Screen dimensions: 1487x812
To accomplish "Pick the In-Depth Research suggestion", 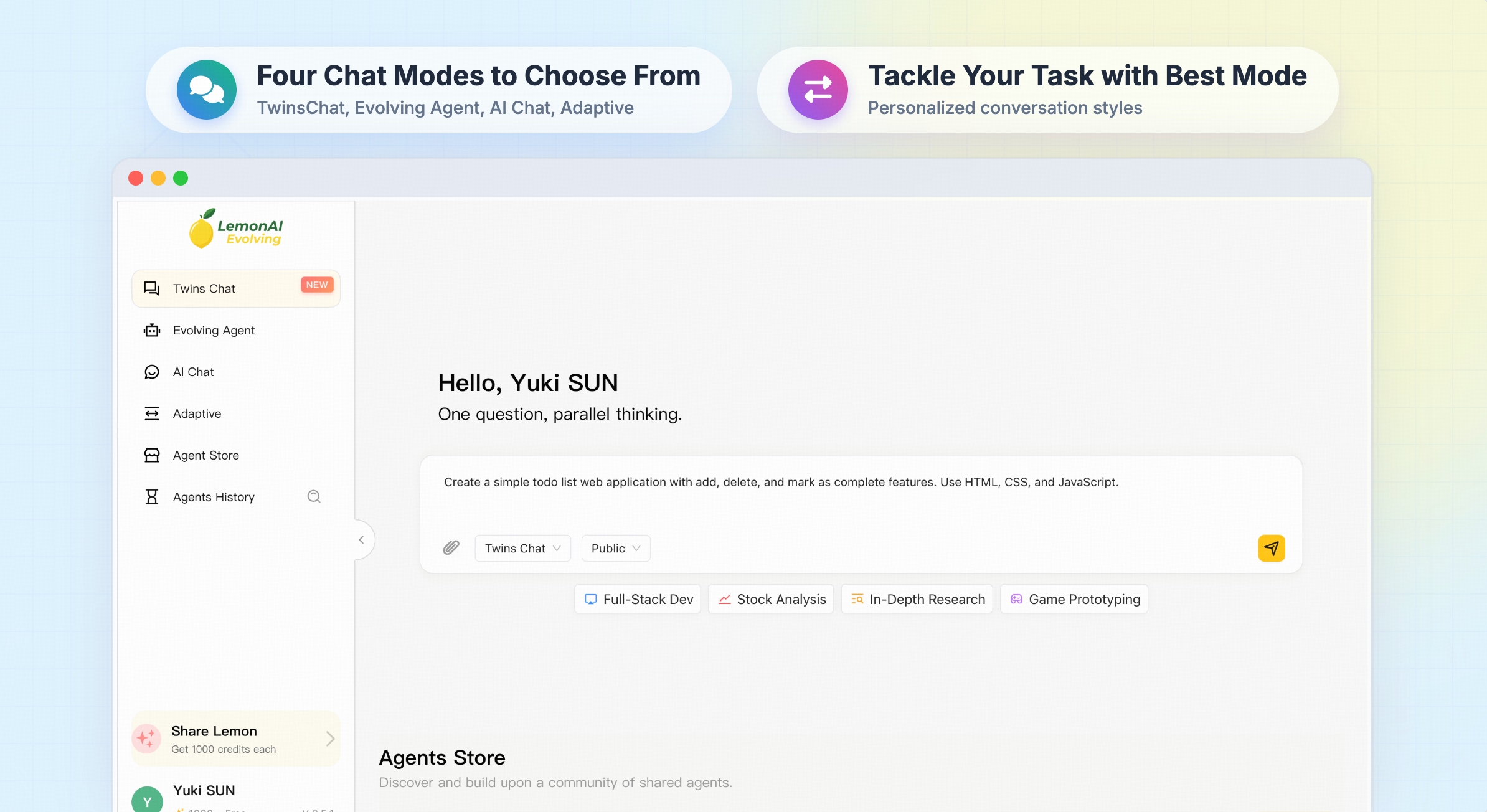I will click(x=917, y=599).
